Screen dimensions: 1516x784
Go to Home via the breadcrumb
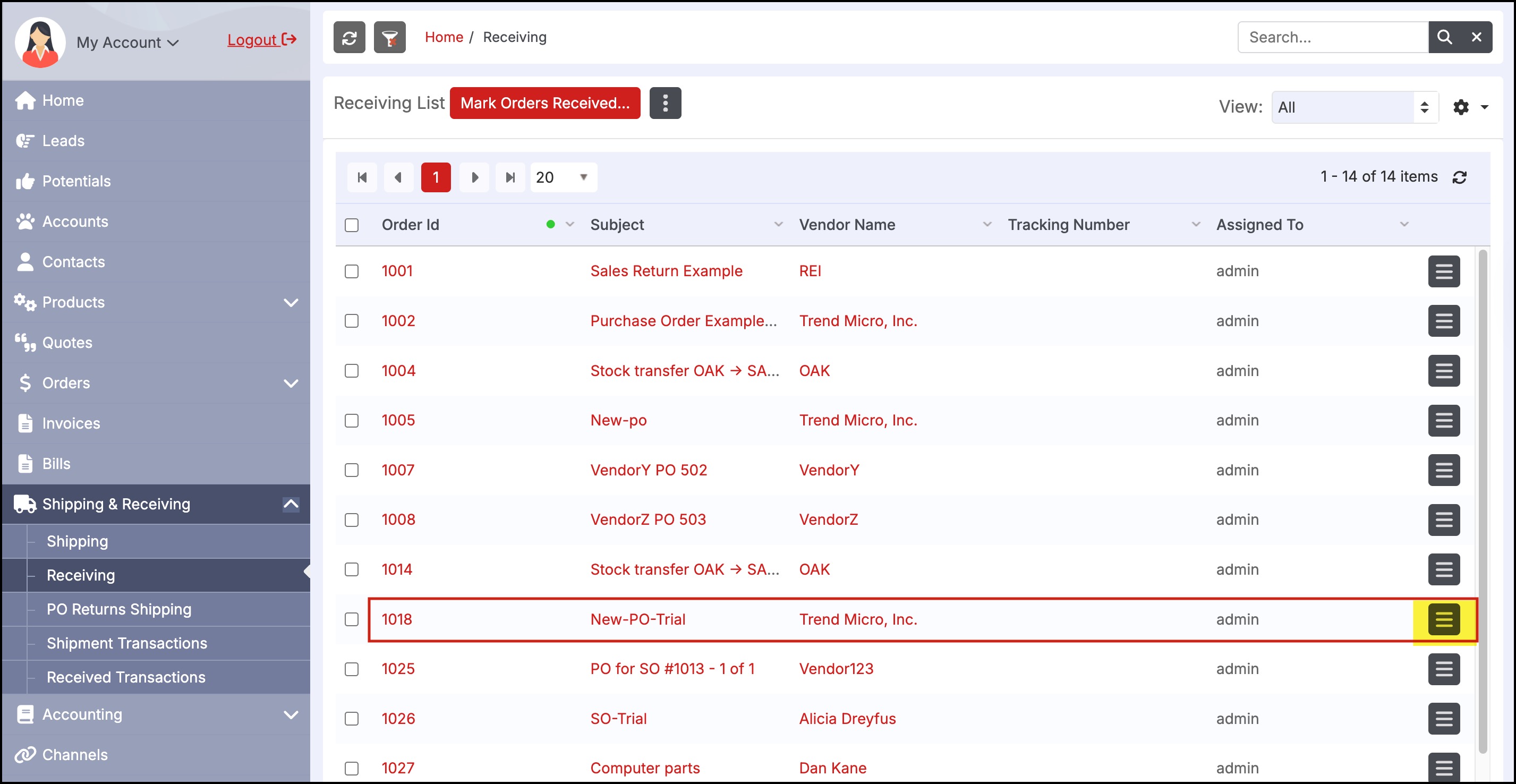click(x=444, y=38)
